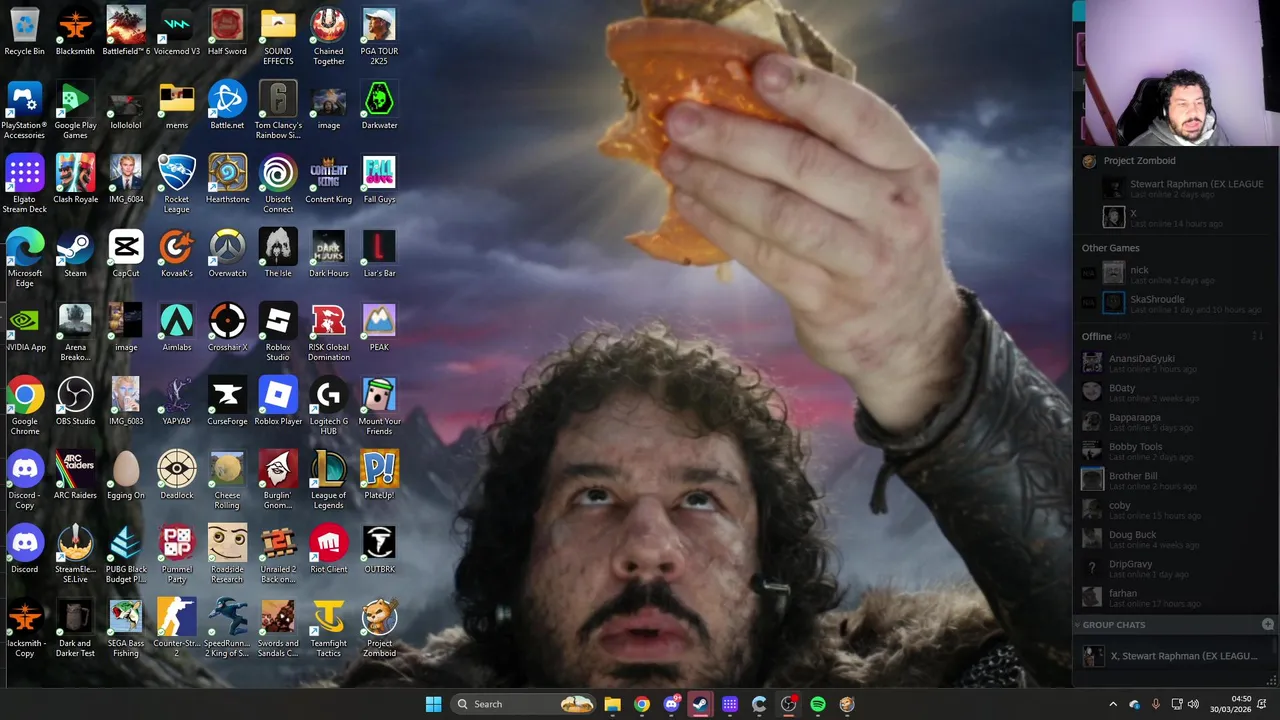
Task: Open the volume control in the tray
Action: (x=1193, y=704)
